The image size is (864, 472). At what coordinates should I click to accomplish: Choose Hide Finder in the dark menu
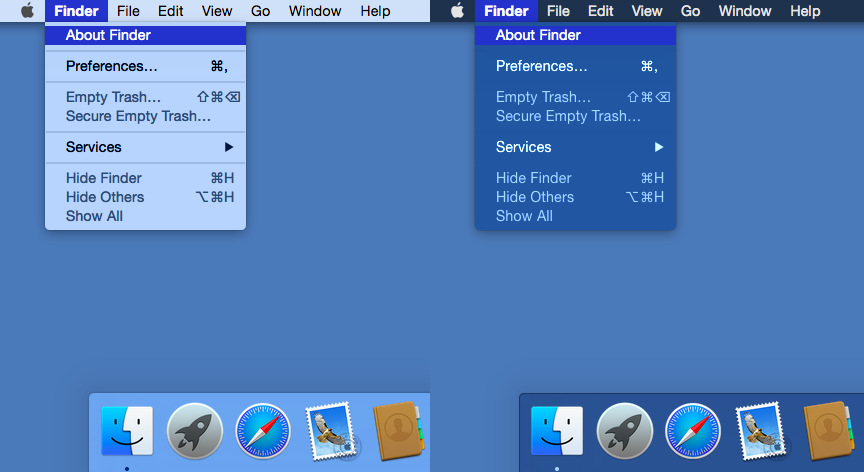coord(575,178)
